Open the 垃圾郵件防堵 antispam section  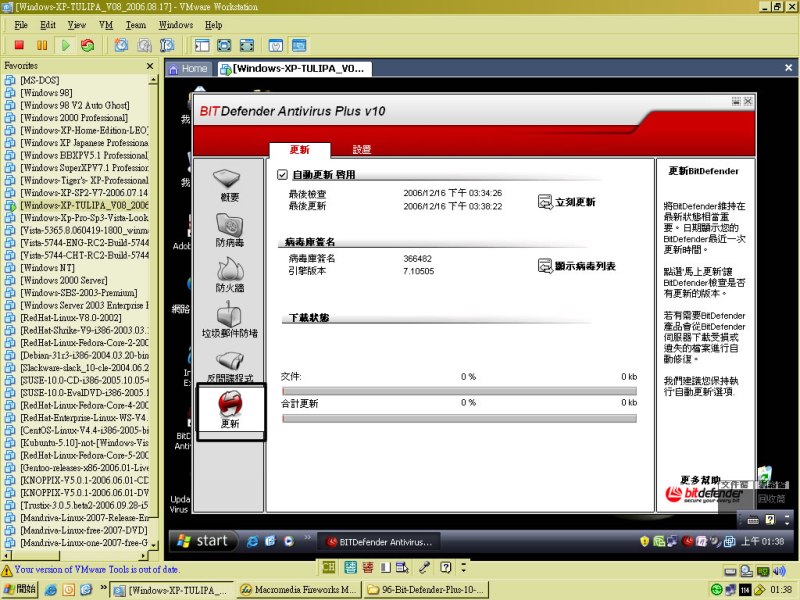(229, 320)
